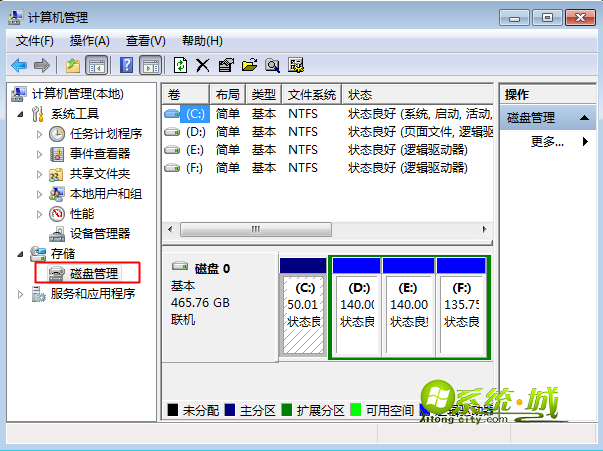Image resolution: width=603 pixels, height=451 pixels.
Task: Click the delete X toolbar icon
Action: (203, 66)
